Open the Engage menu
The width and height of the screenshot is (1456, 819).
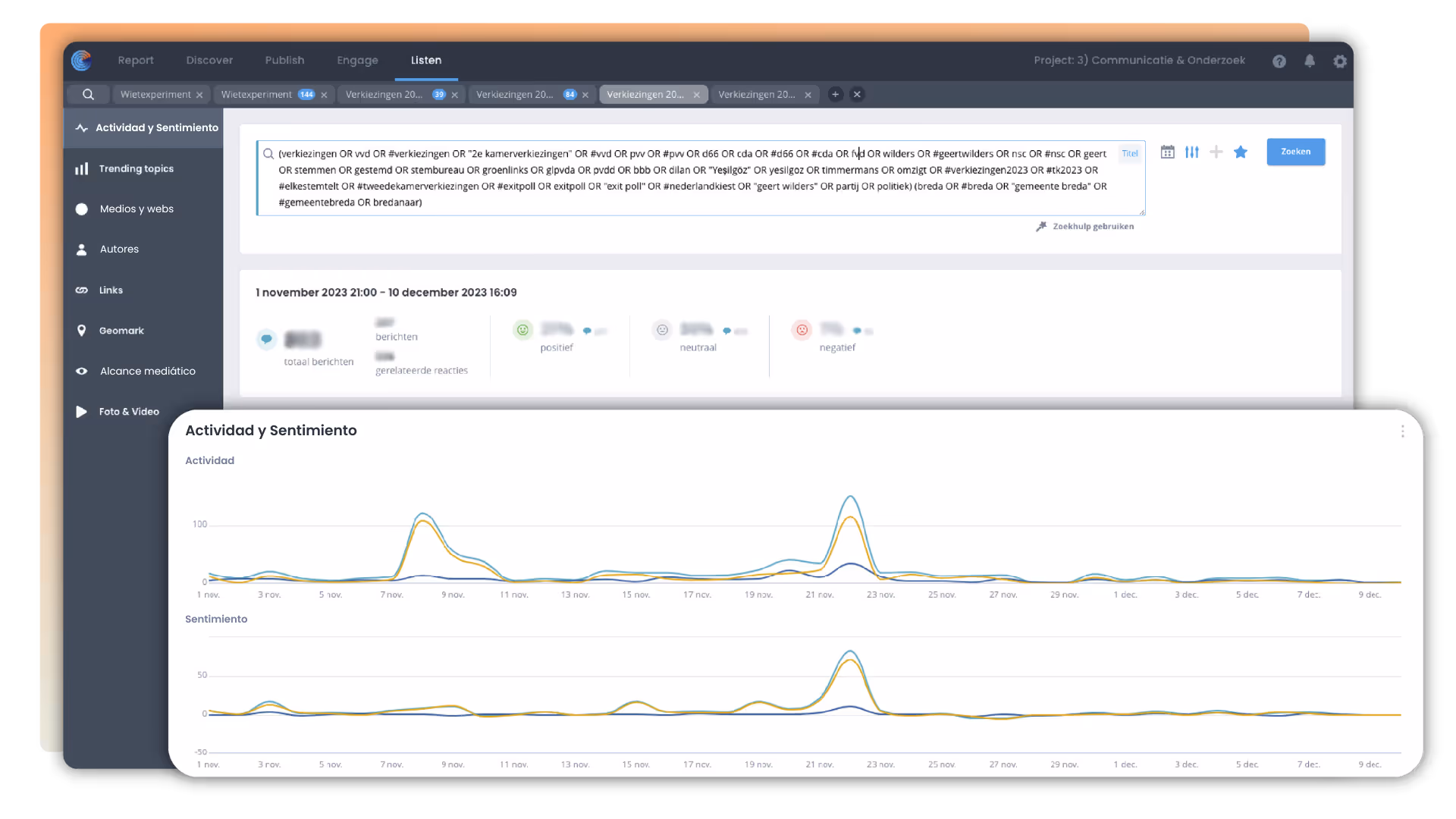[357, 60]
